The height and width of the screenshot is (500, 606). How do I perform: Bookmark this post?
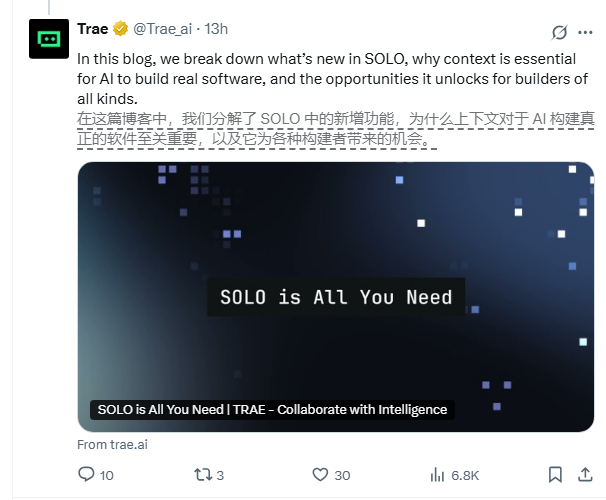click(x=555, y=474)
